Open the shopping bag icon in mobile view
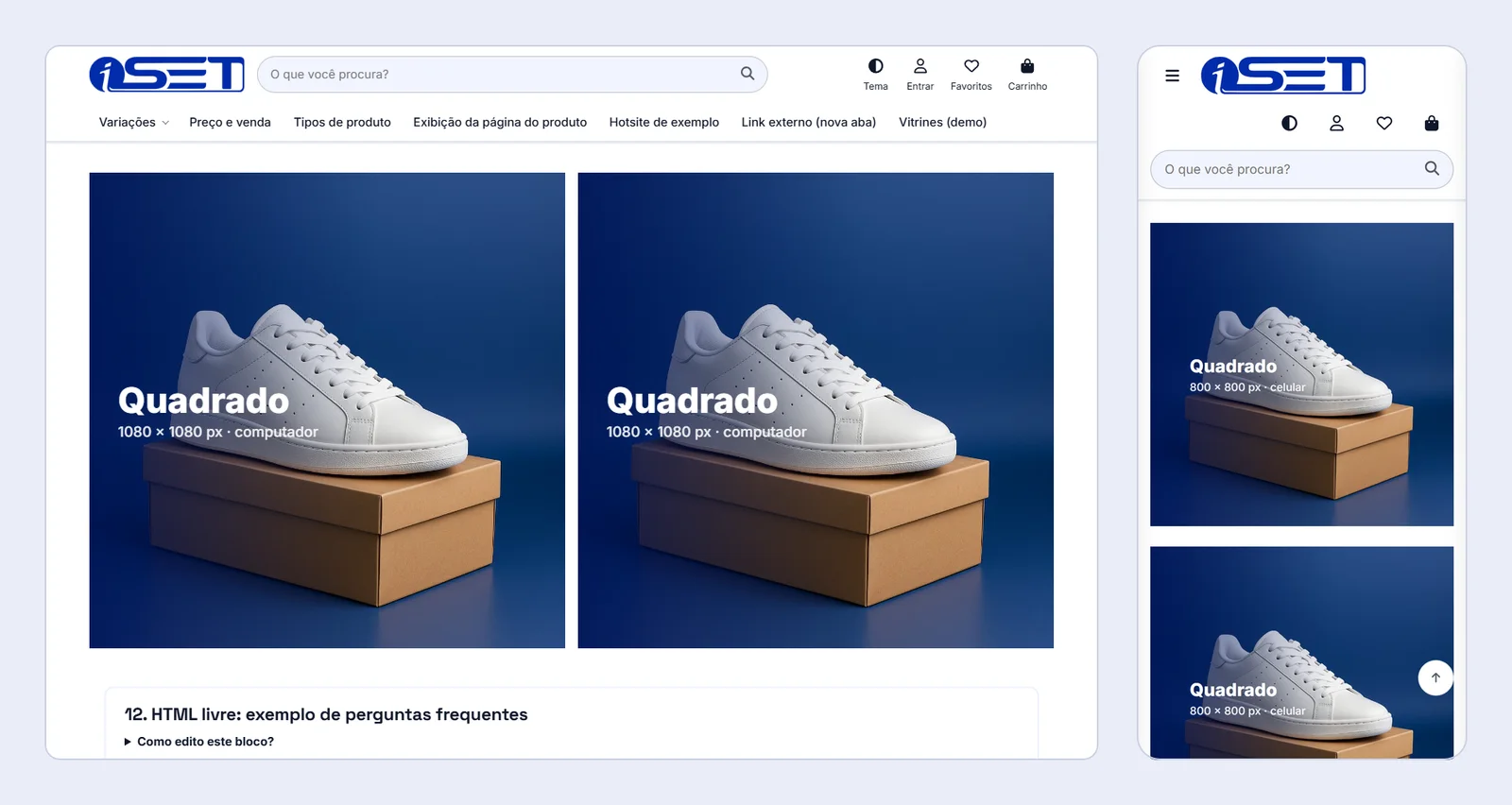The height and width of the screenshot is (805, 1512). [1432, 123]
